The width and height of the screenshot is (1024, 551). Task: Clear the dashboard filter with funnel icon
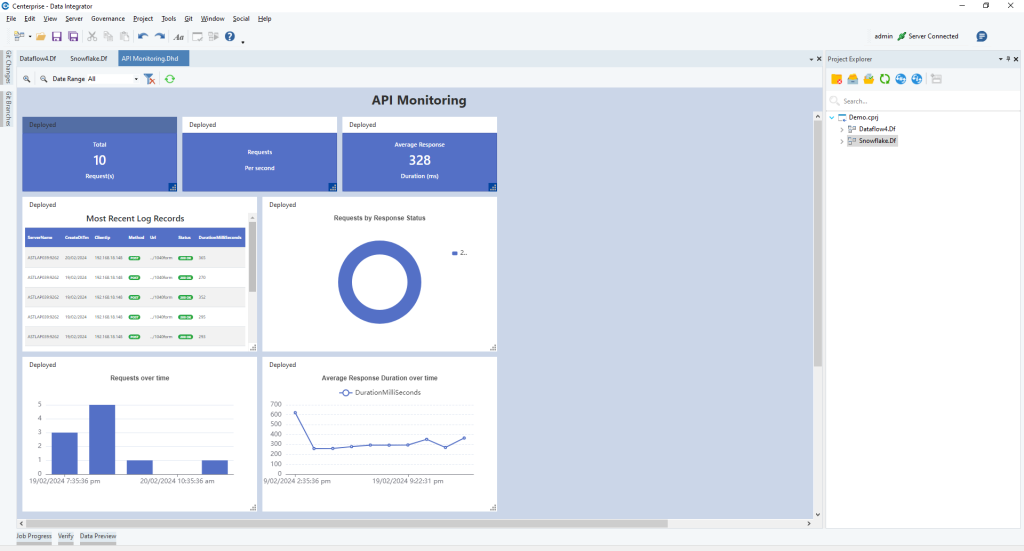point(149,79)
